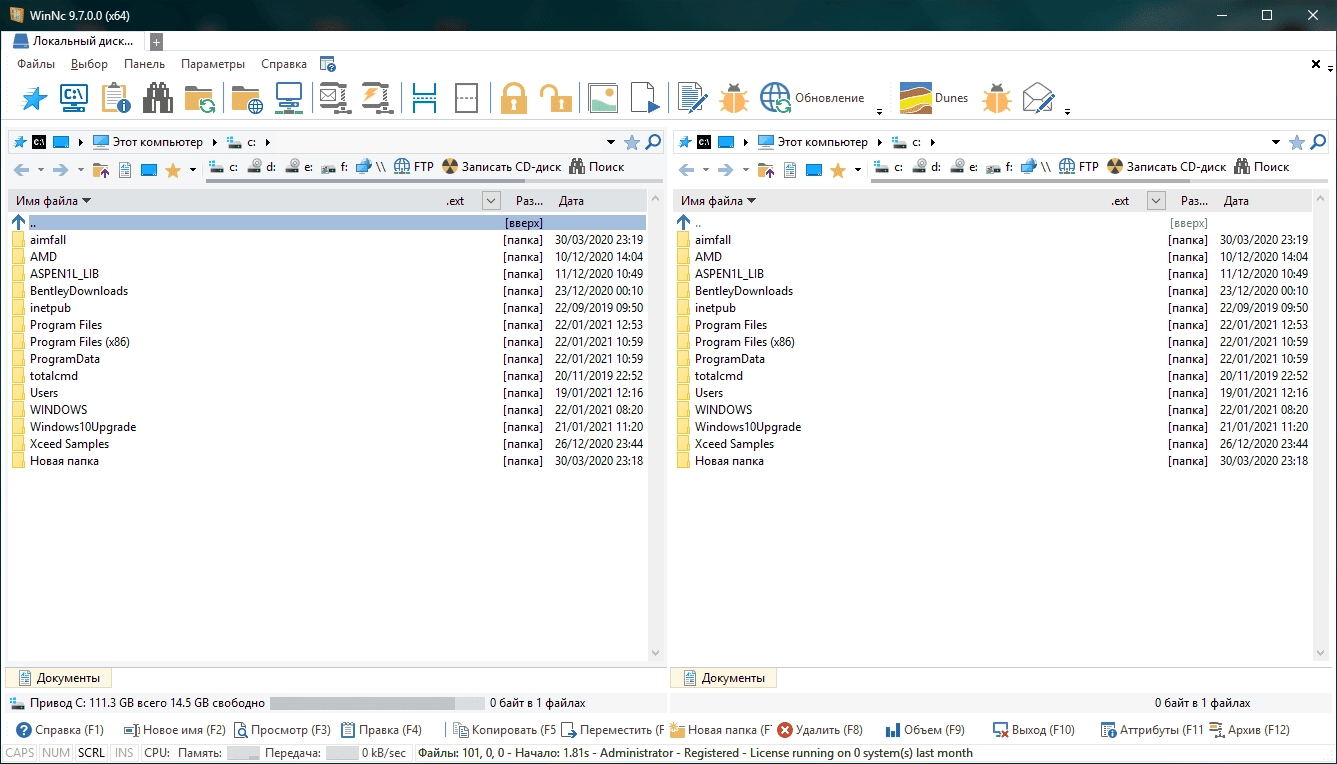1337x764 pixels.
Task: Go up one folder in left panel toolbar
Action: click(x=100, y=169)
